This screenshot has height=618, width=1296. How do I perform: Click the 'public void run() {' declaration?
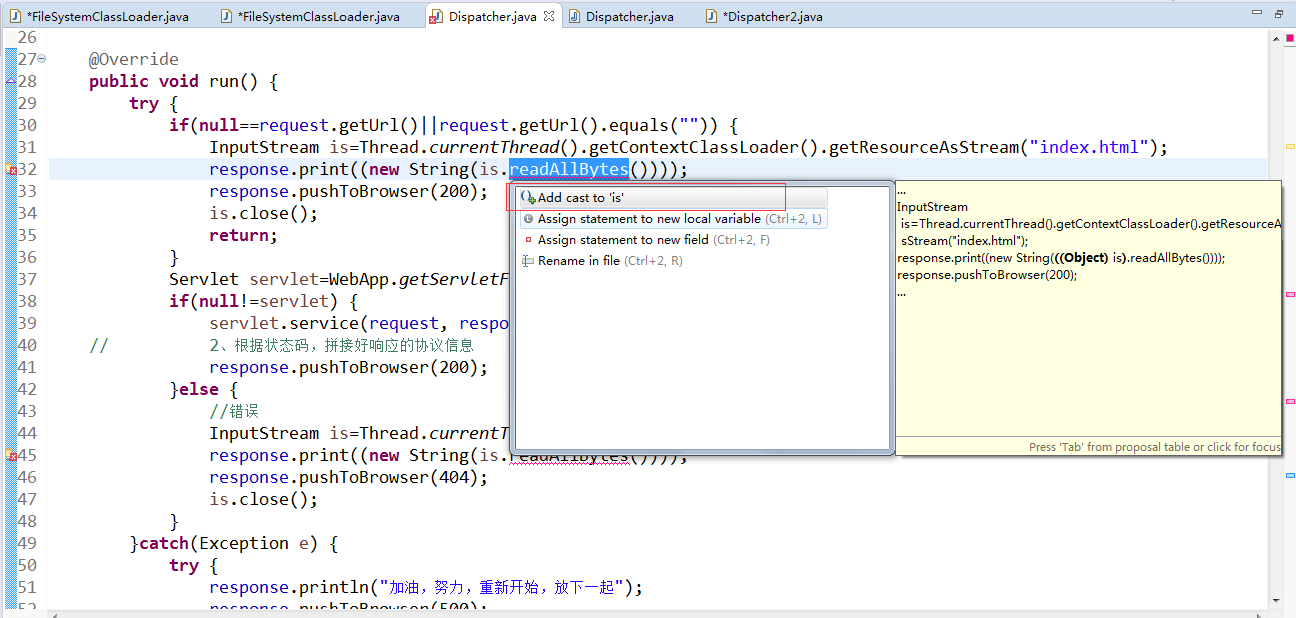pyautogui.click(x=184, y=82)
